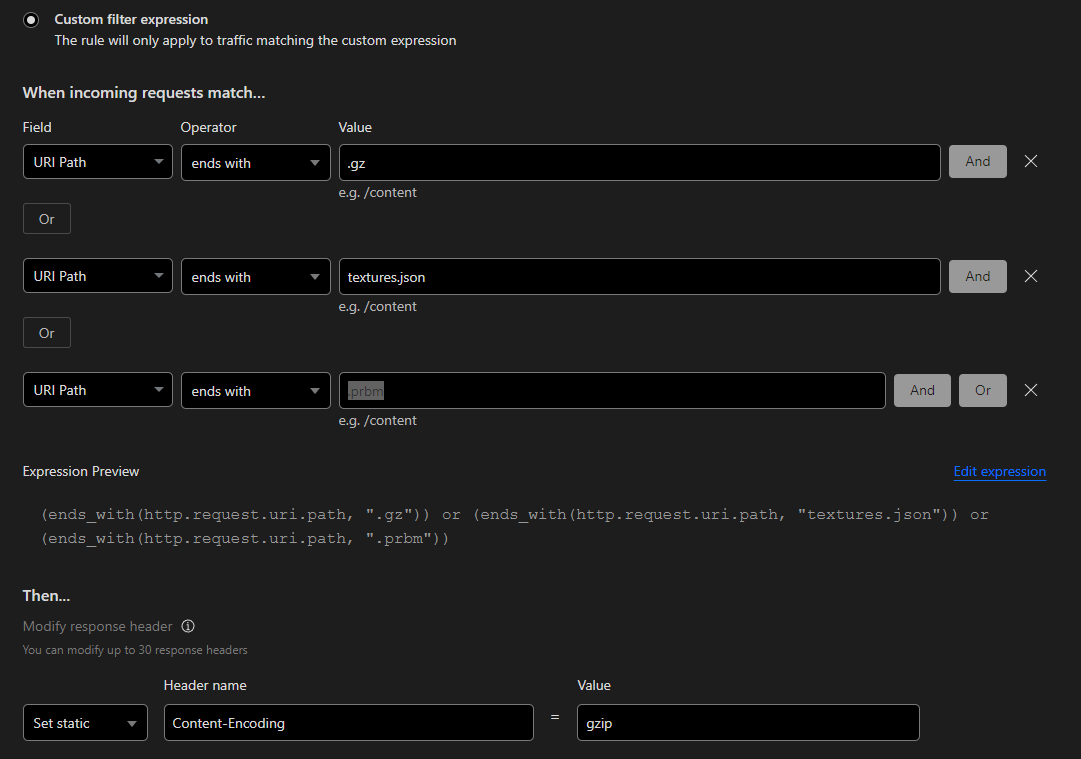Click the Or button below textures.json row
Viewport: 1081px width, 759px height.
[x=47, y=333]
